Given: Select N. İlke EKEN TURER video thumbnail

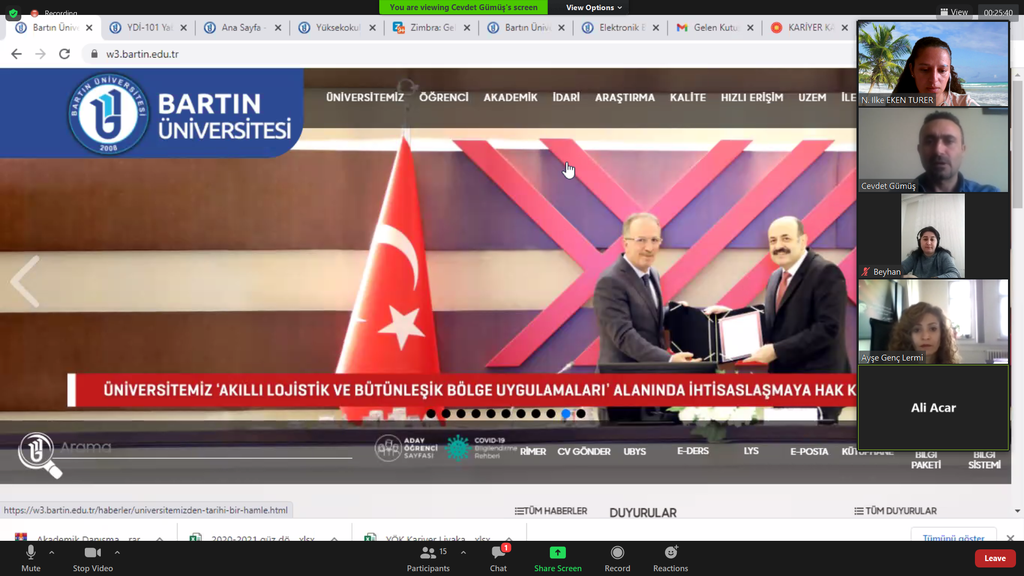Looking at the screenshot, I should pyautogui.click(x=933, y=63).
